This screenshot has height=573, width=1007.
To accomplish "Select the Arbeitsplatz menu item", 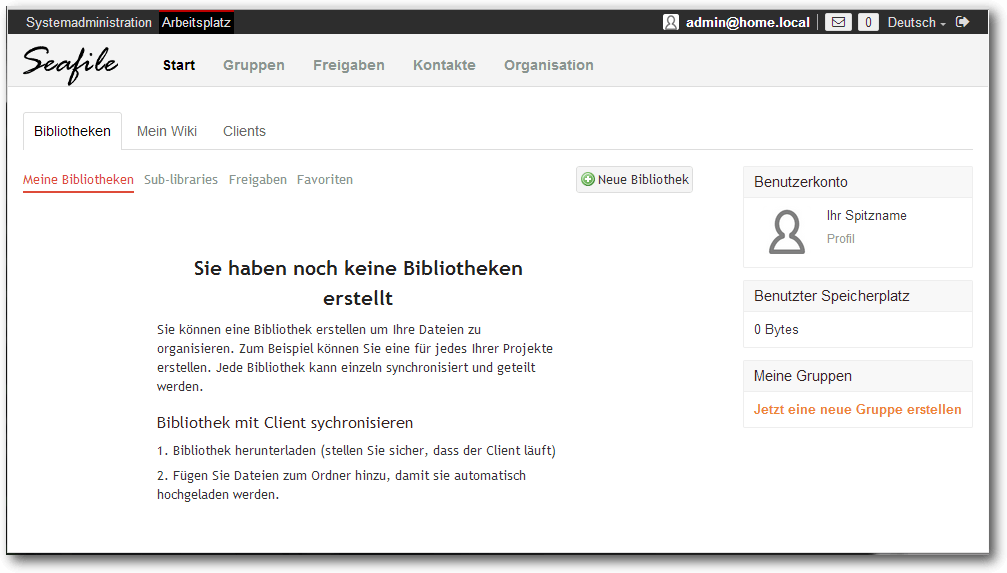I will 196,22.
